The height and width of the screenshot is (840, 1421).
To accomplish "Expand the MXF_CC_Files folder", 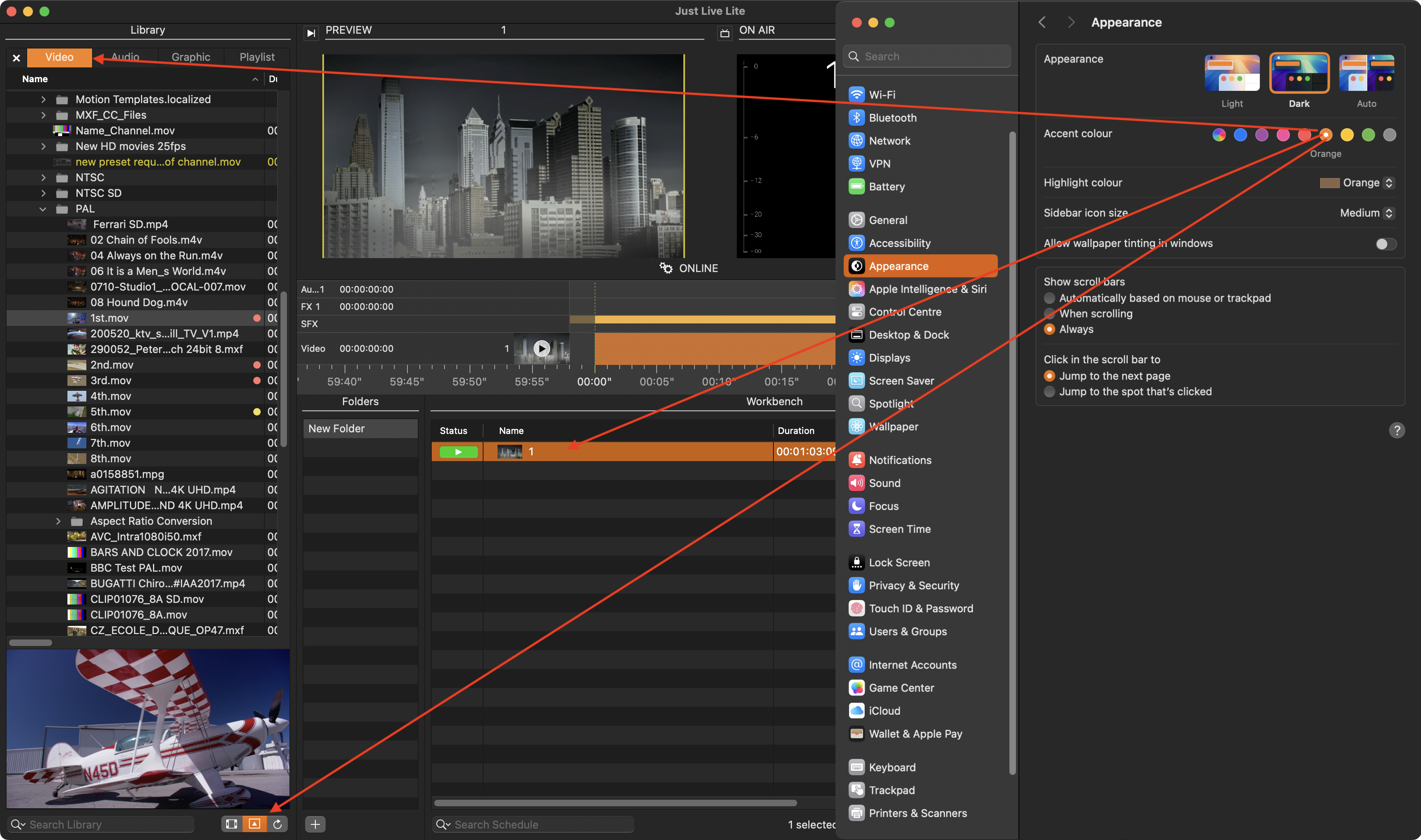I will (x=43, y=115).
